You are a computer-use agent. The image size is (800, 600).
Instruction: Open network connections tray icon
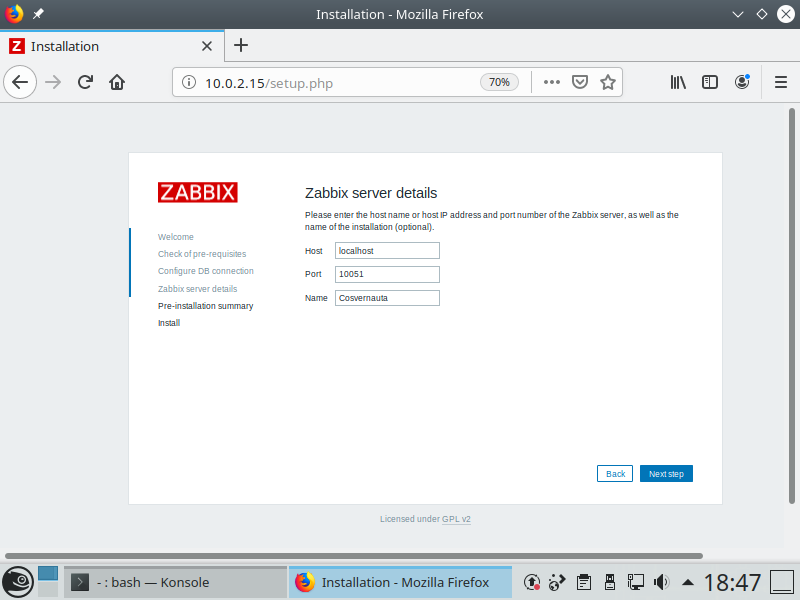click(x=636, y=582)
